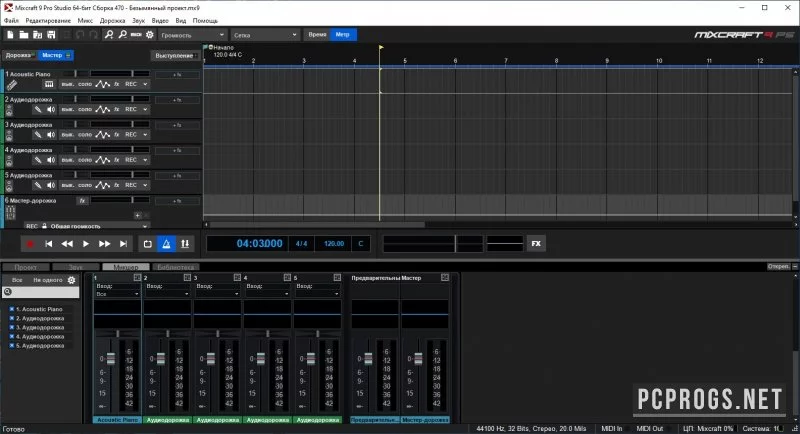Open the Файл menu
Image resolution: width=800 pixels, height=434 pixels.
coord(11,21)
